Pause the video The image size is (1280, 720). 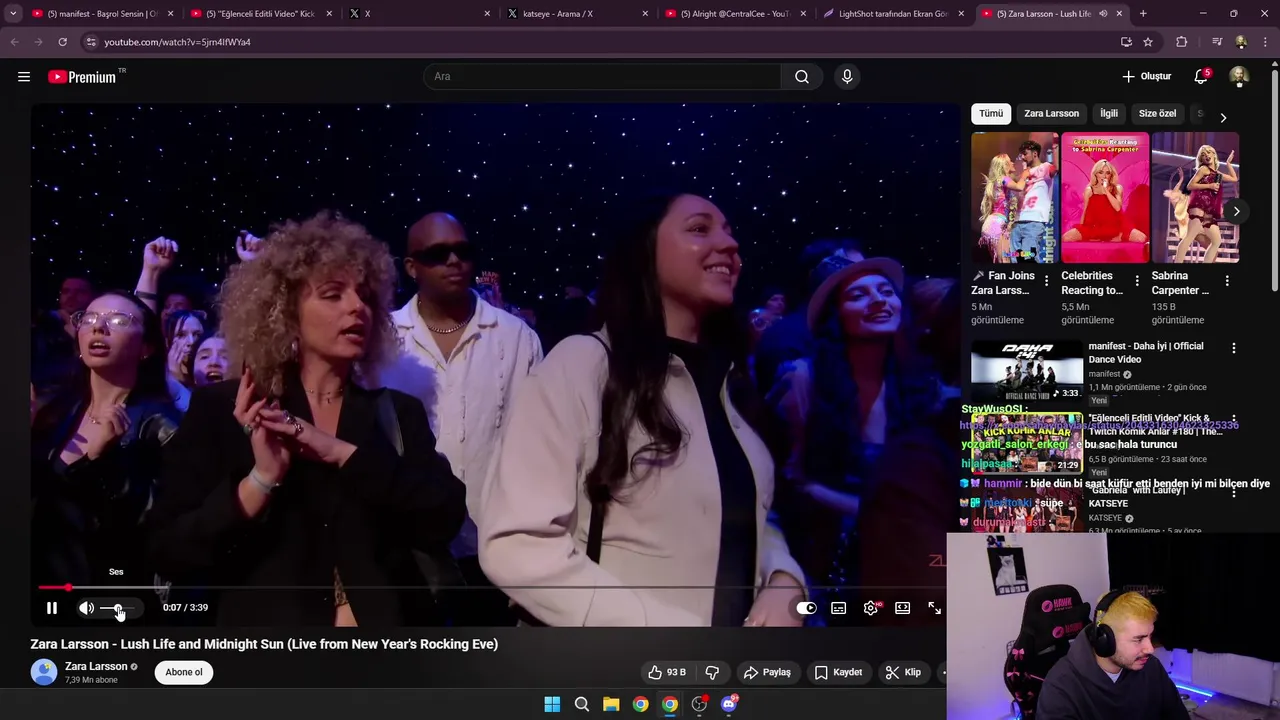point(52,608)
